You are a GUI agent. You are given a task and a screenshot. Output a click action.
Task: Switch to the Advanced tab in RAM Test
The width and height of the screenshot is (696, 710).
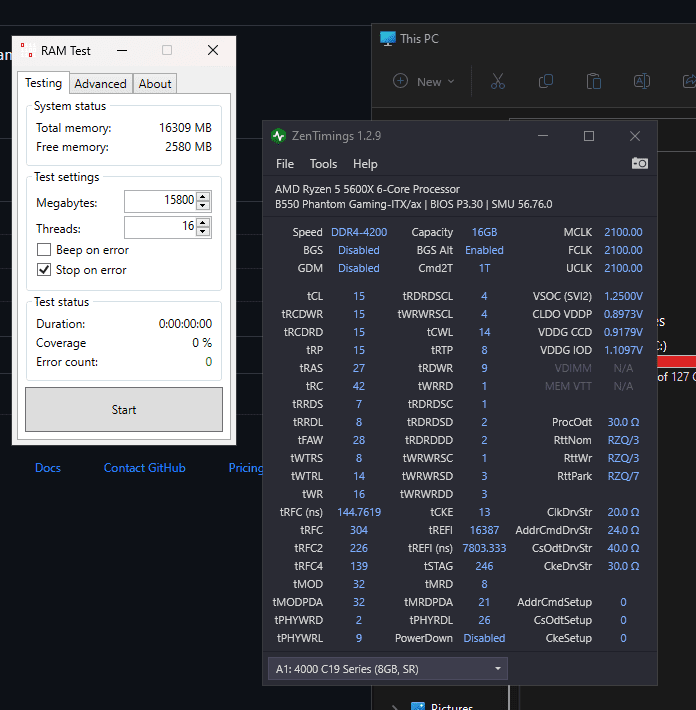(x=101, y=84)
